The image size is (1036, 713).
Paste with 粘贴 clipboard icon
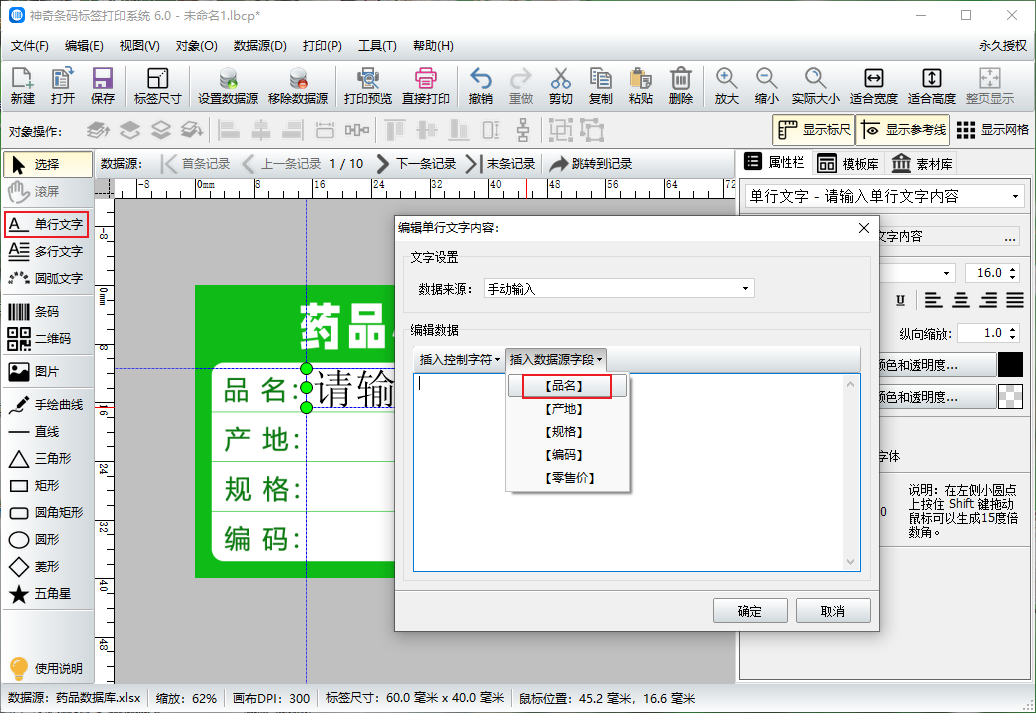point(640,86)
